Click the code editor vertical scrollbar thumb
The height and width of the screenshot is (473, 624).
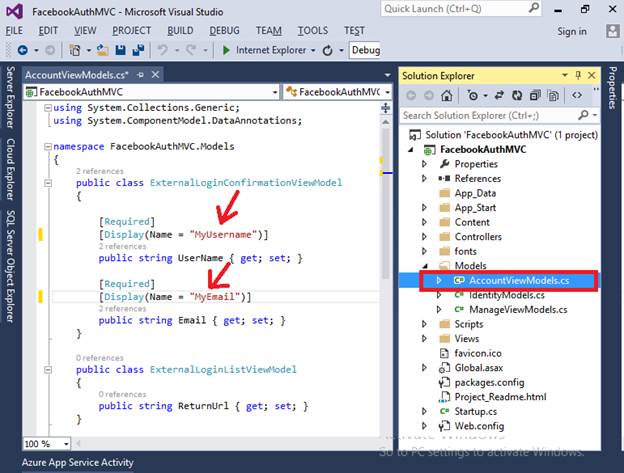click(385, 203)
